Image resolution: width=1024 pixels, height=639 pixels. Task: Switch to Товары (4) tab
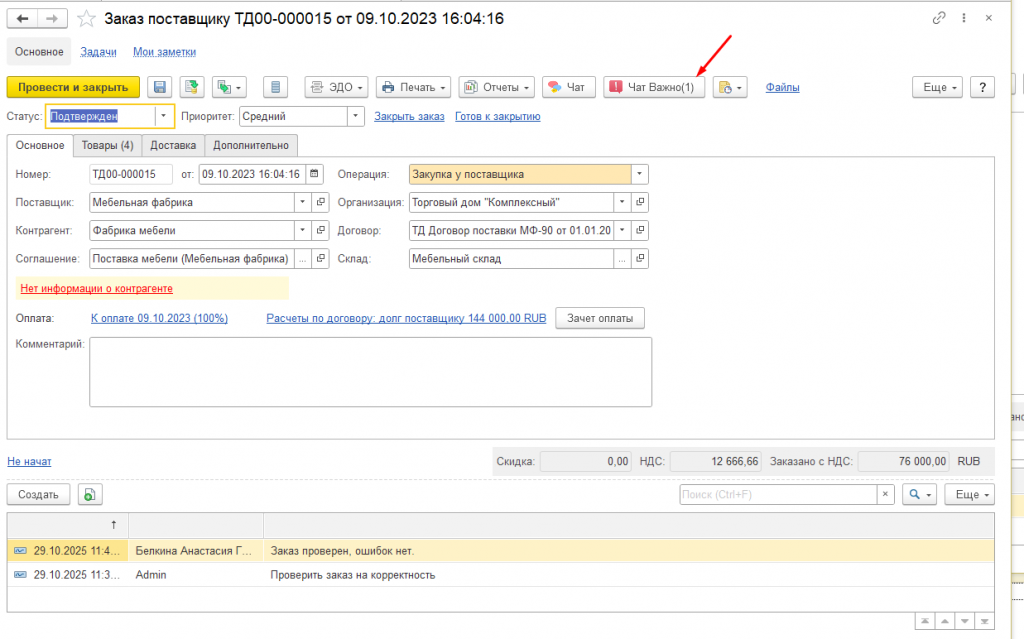(107, 145)
